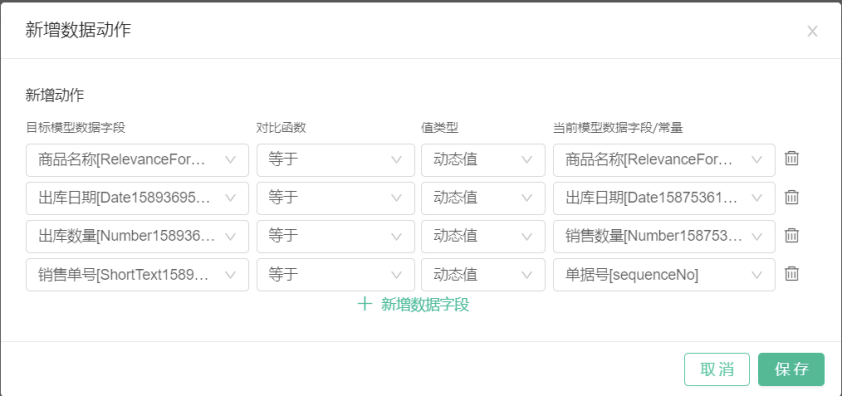842x396 pixels.
Task: Click the 取消 button
Action: click(717, 369)
